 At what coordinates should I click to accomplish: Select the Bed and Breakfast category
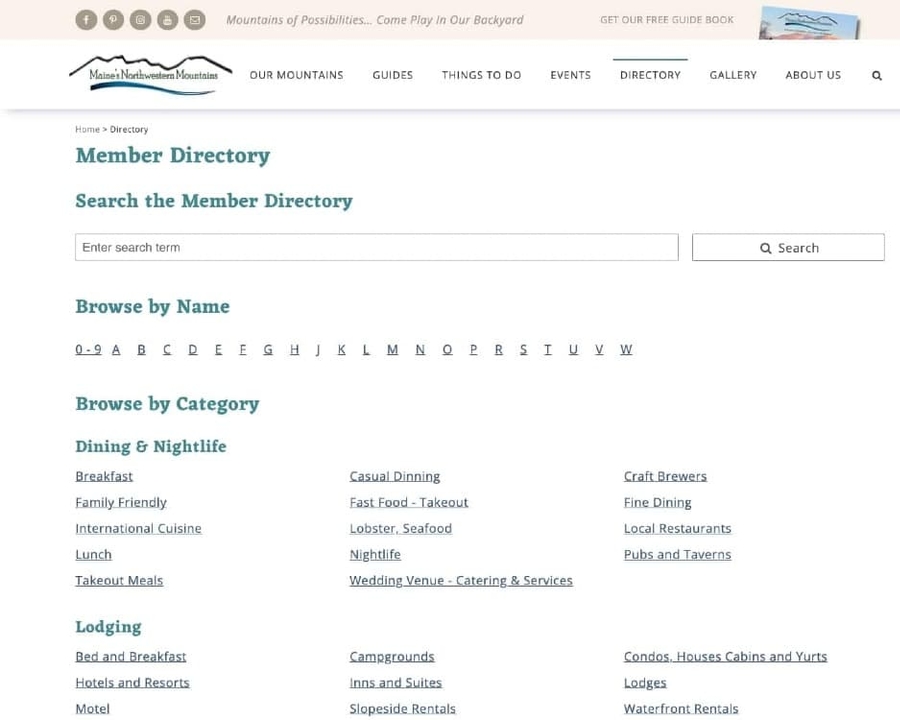tap(130, 656)
